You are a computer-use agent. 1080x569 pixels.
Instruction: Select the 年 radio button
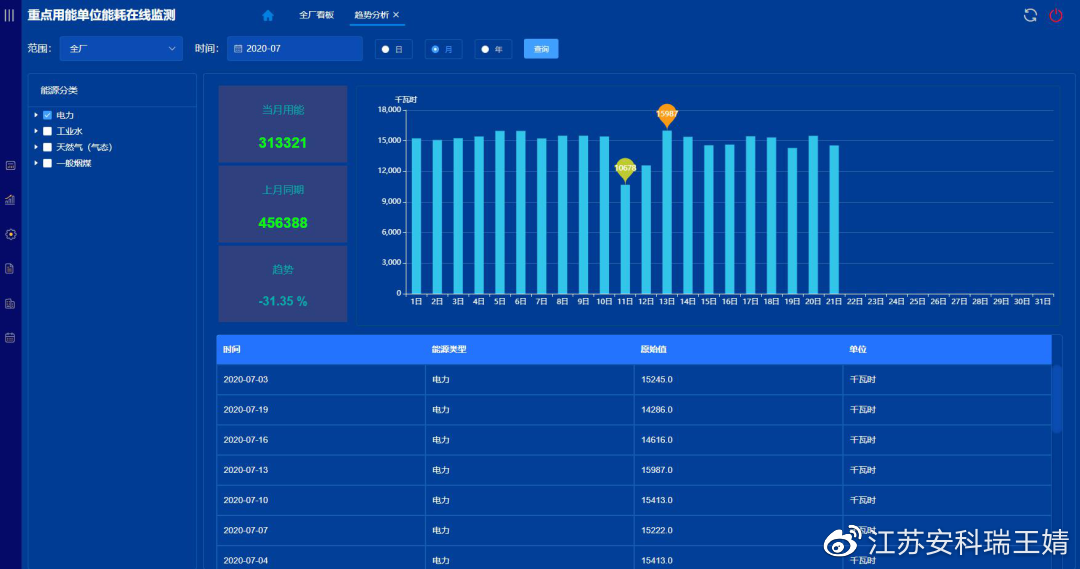pos(485,50)
